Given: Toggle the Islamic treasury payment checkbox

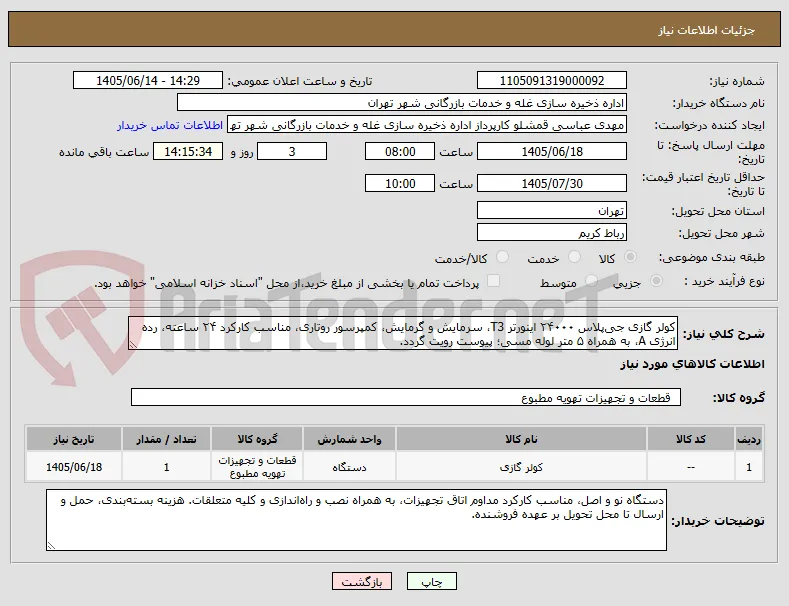Looking at the screenshot, I should coord(494,281).
